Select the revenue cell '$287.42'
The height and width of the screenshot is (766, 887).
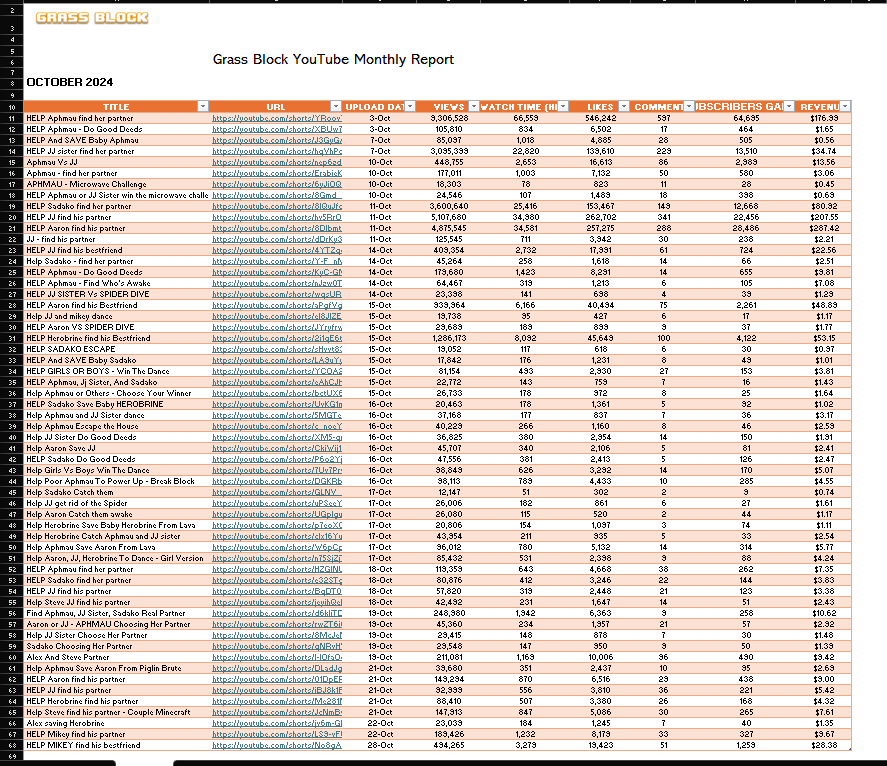pyautogui.click(x=824, y=228)
